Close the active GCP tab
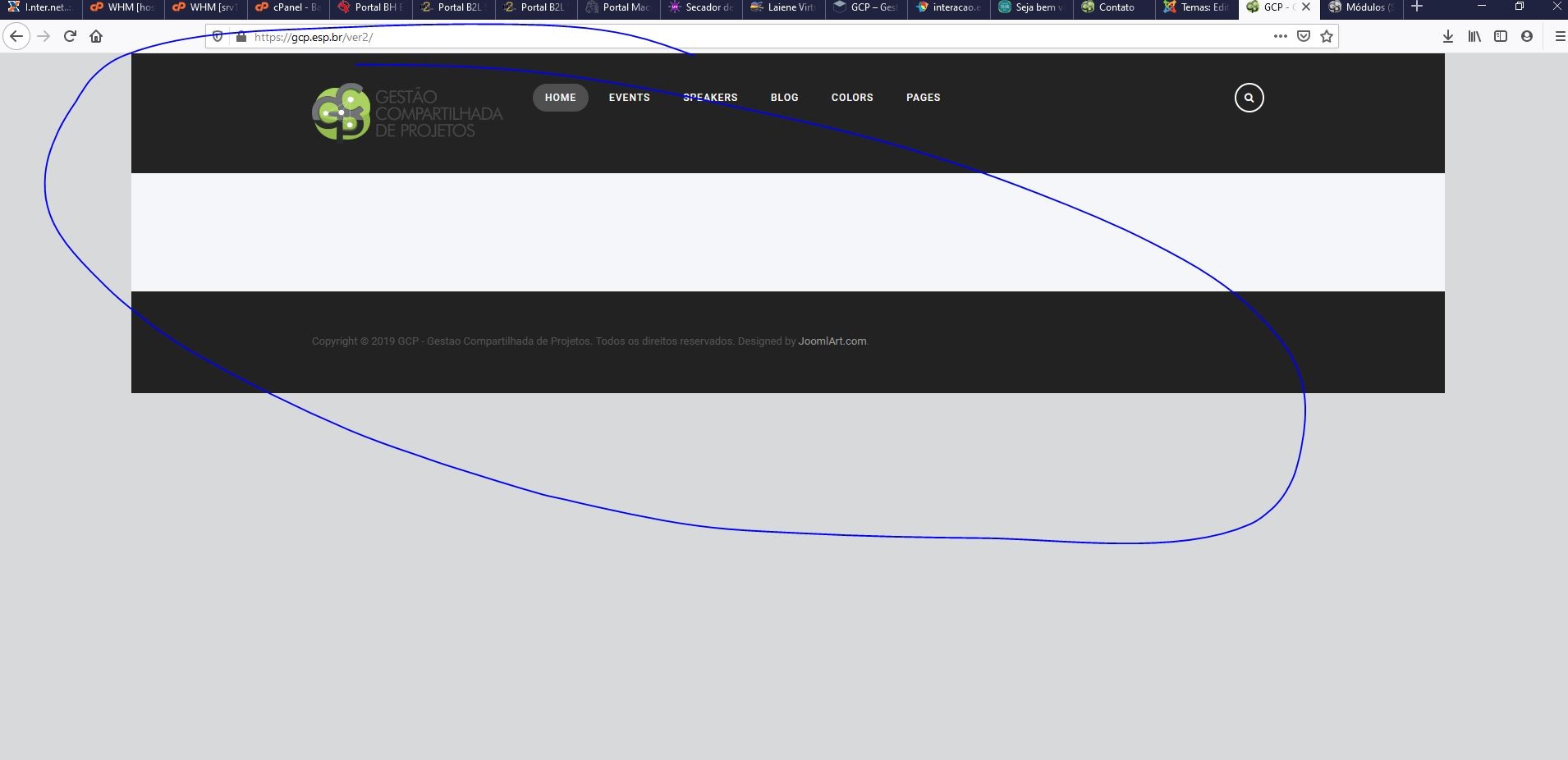The image size is (1568, 760). (1306, 7)
